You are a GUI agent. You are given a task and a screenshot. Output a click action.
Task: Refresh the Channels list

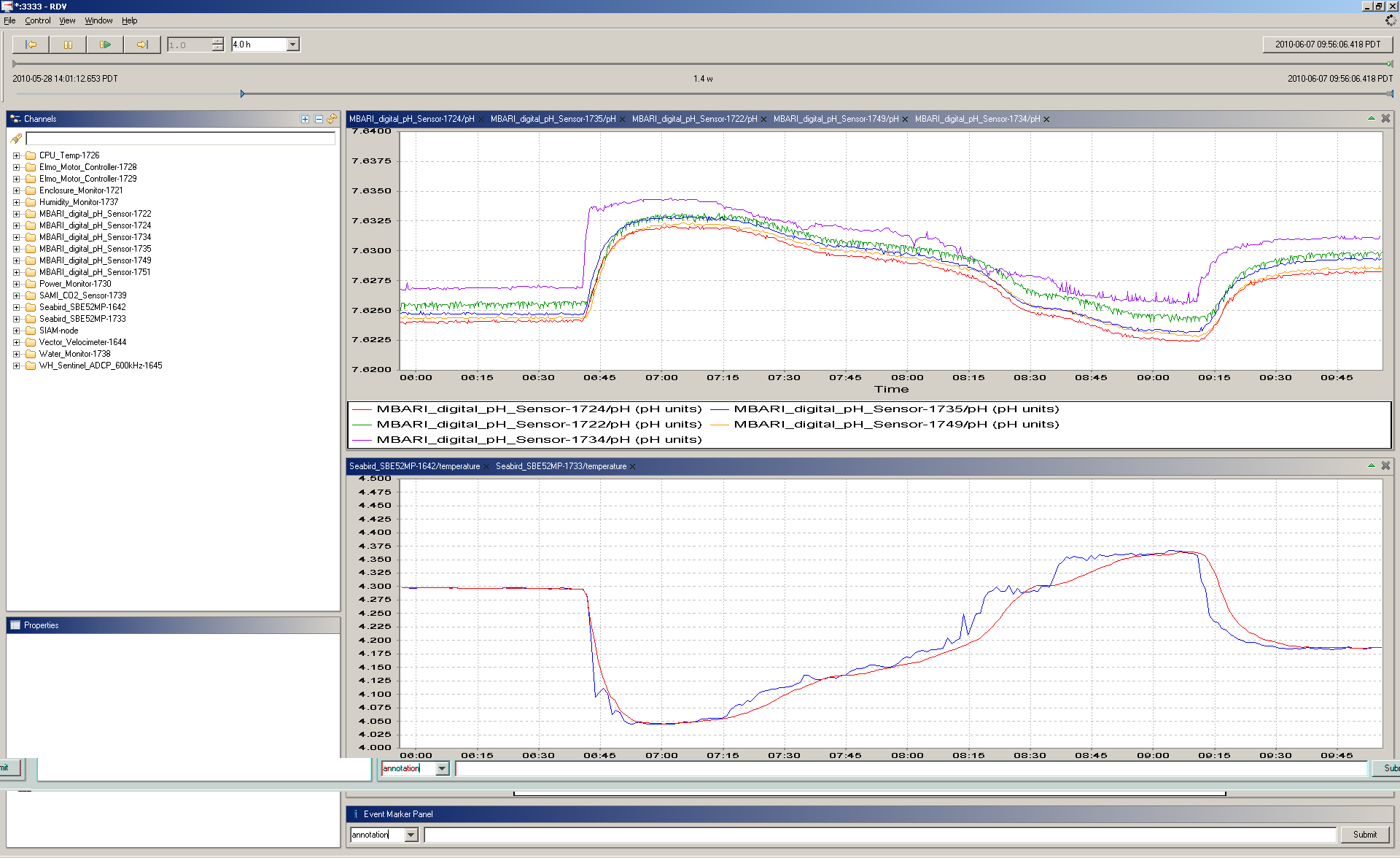point(332,119)
